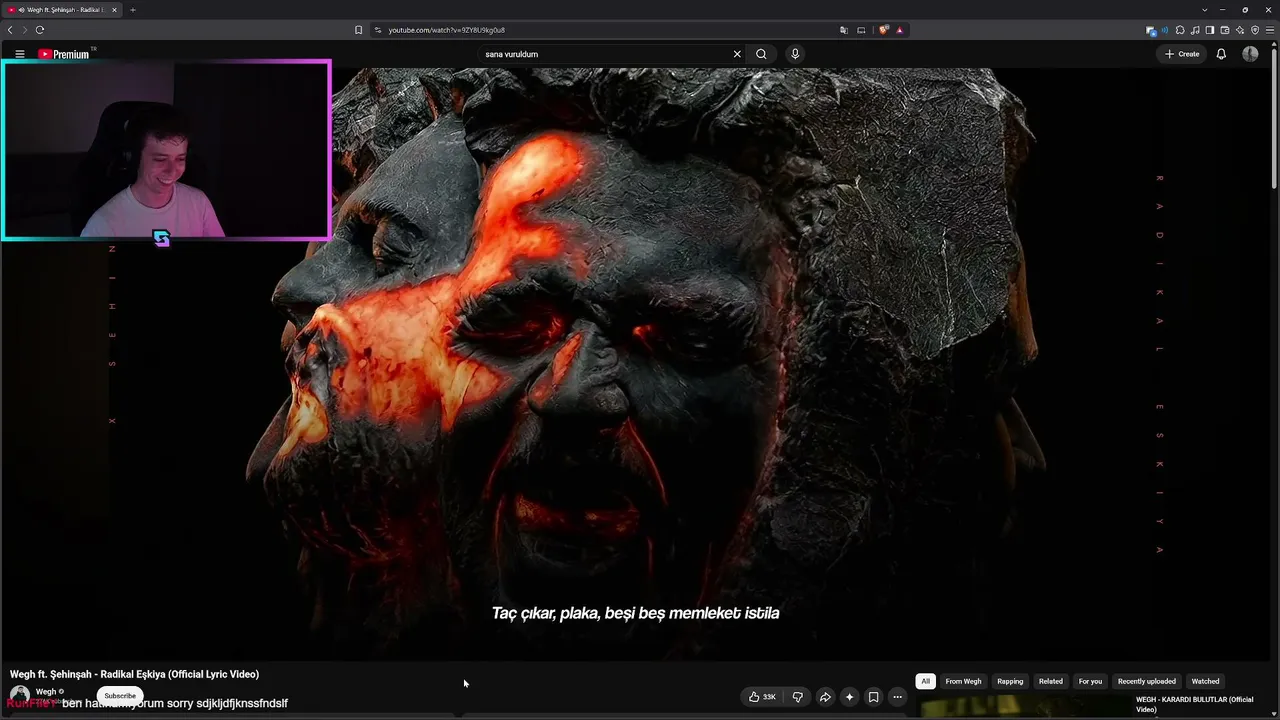
Task: Open the Brave VPN shield icon
Action: click(x=1255, y=30)
